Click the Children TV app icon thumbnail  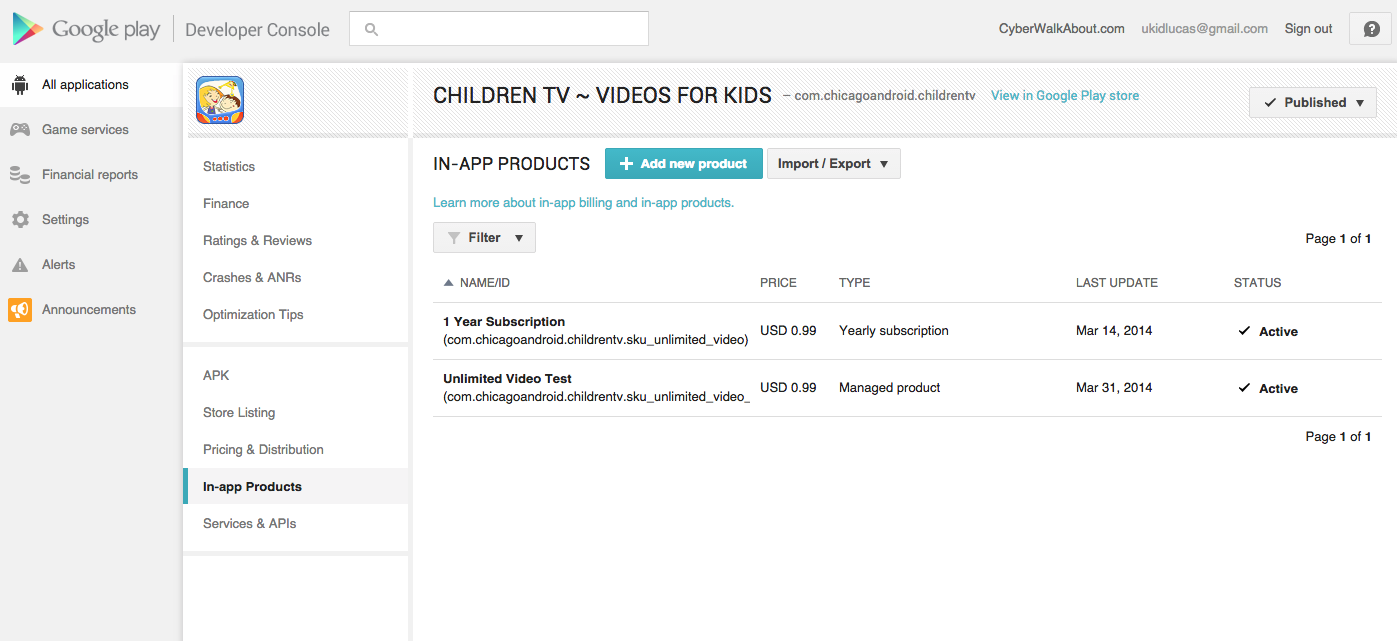coord(220,101)
